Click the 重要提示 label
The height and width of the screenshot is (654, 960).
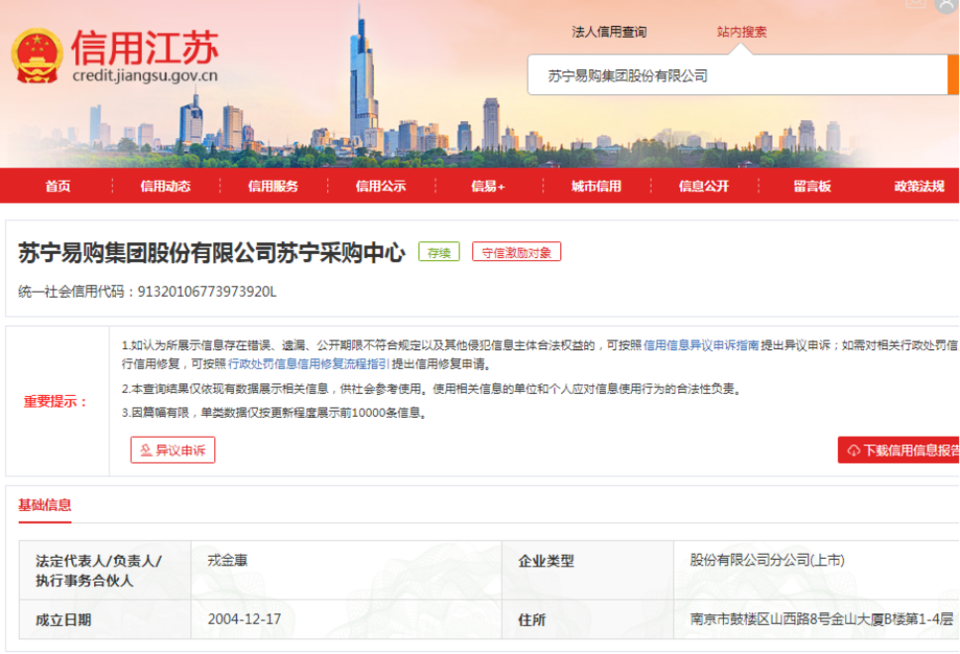[x=56, y=402]
